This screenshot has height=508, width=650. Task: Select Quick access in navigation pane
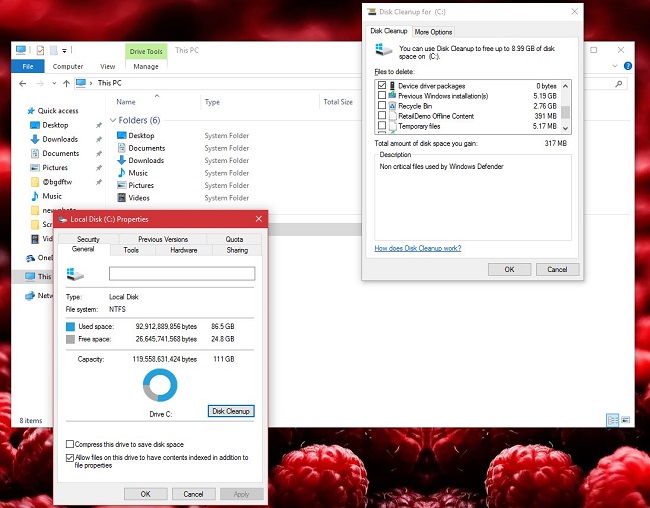coord(58,111)
